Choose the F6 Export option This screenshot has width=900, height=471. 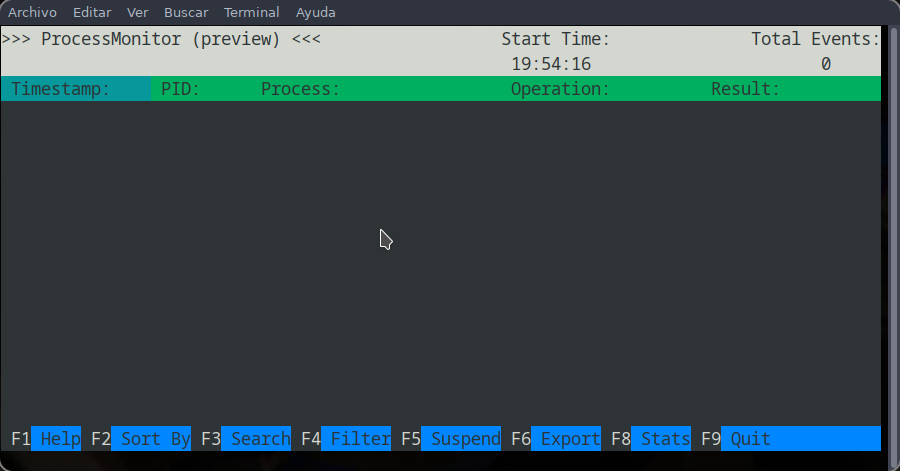pyautogui.click(x=556, y=438)
